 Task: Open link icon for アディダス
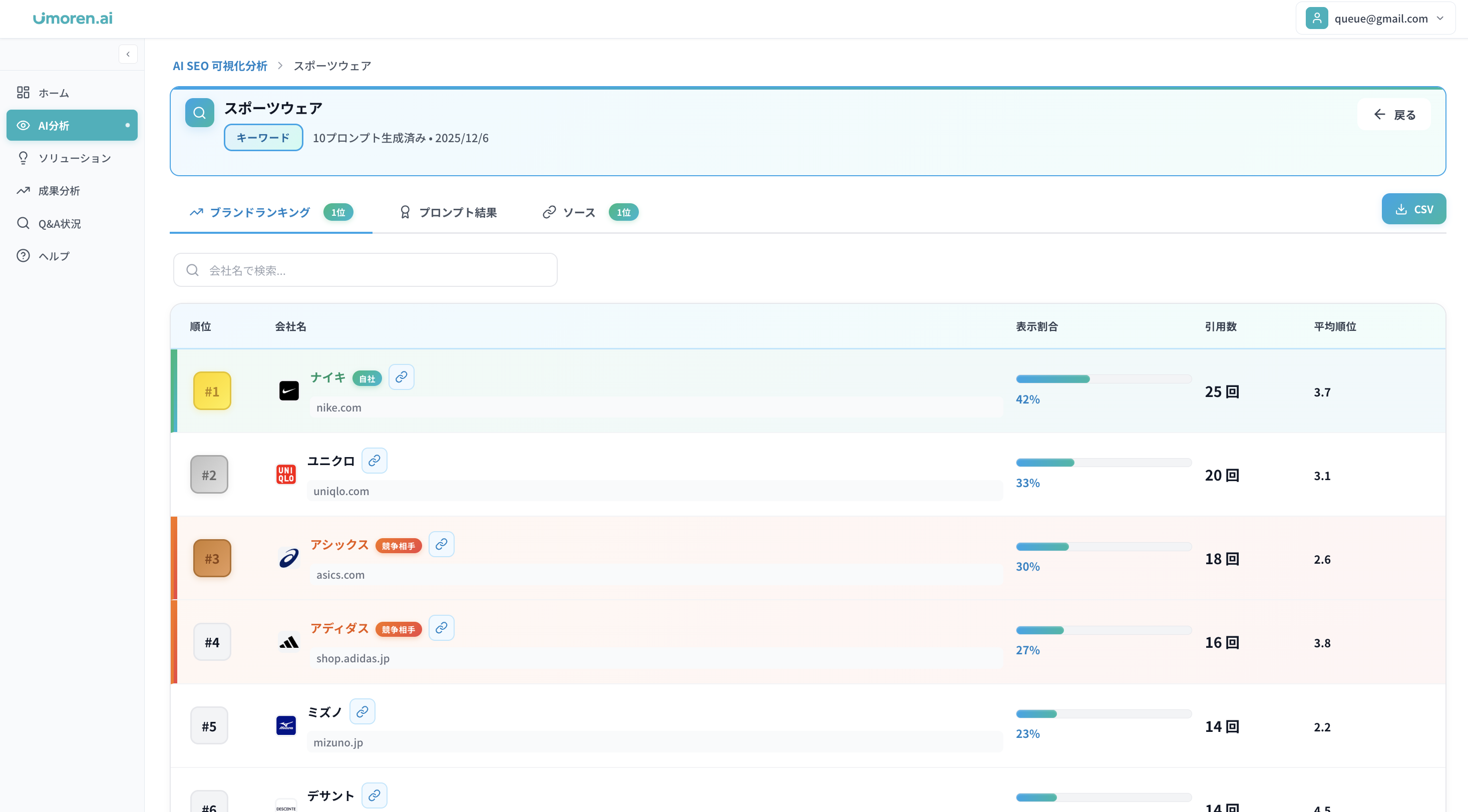click(441, 628)
